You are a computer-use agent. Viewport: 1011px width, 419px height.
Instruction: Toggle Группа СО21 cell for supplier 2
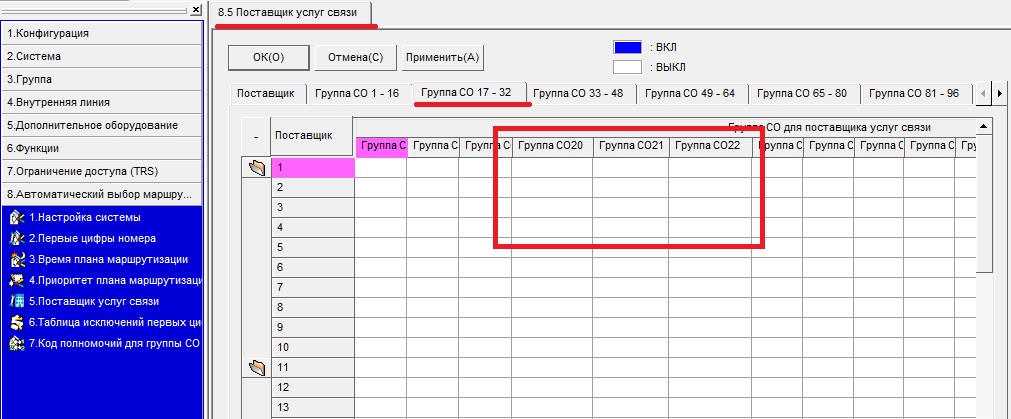(x=631, y=188)
